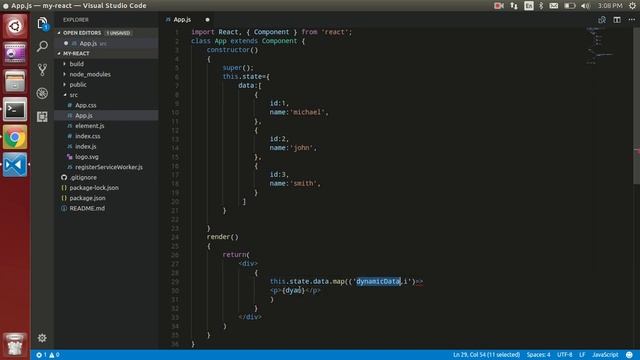Open Google Chrome from the dock
The width and height of the screenshot is (640, 360).
click(15, 138)
